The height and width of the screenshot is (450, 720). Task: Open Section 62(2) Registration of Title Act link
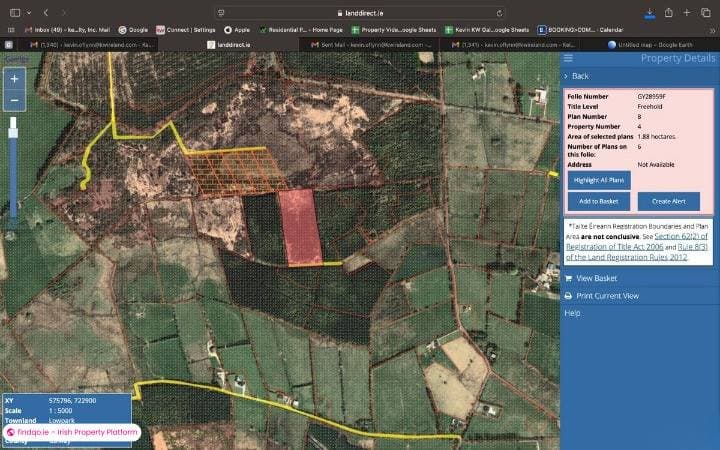coord(636,242)
